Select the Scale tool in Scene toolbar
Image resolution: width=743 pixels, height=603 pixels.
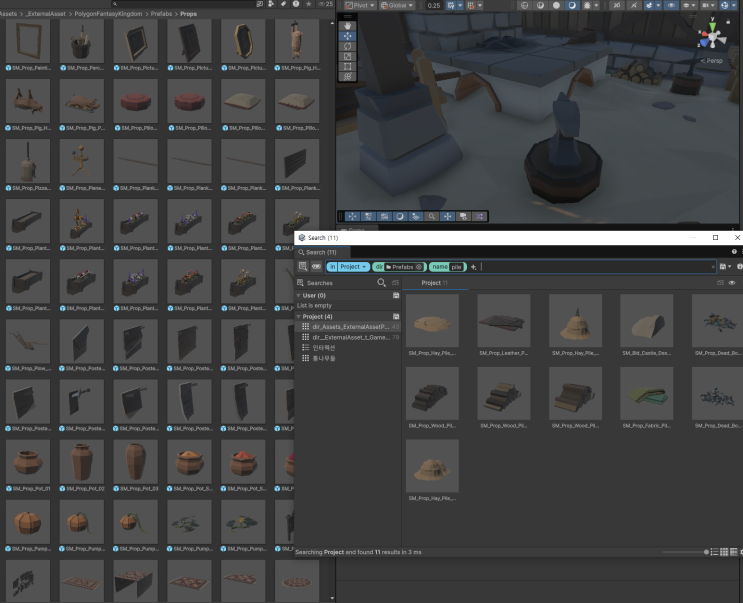(x=347, y=56)
